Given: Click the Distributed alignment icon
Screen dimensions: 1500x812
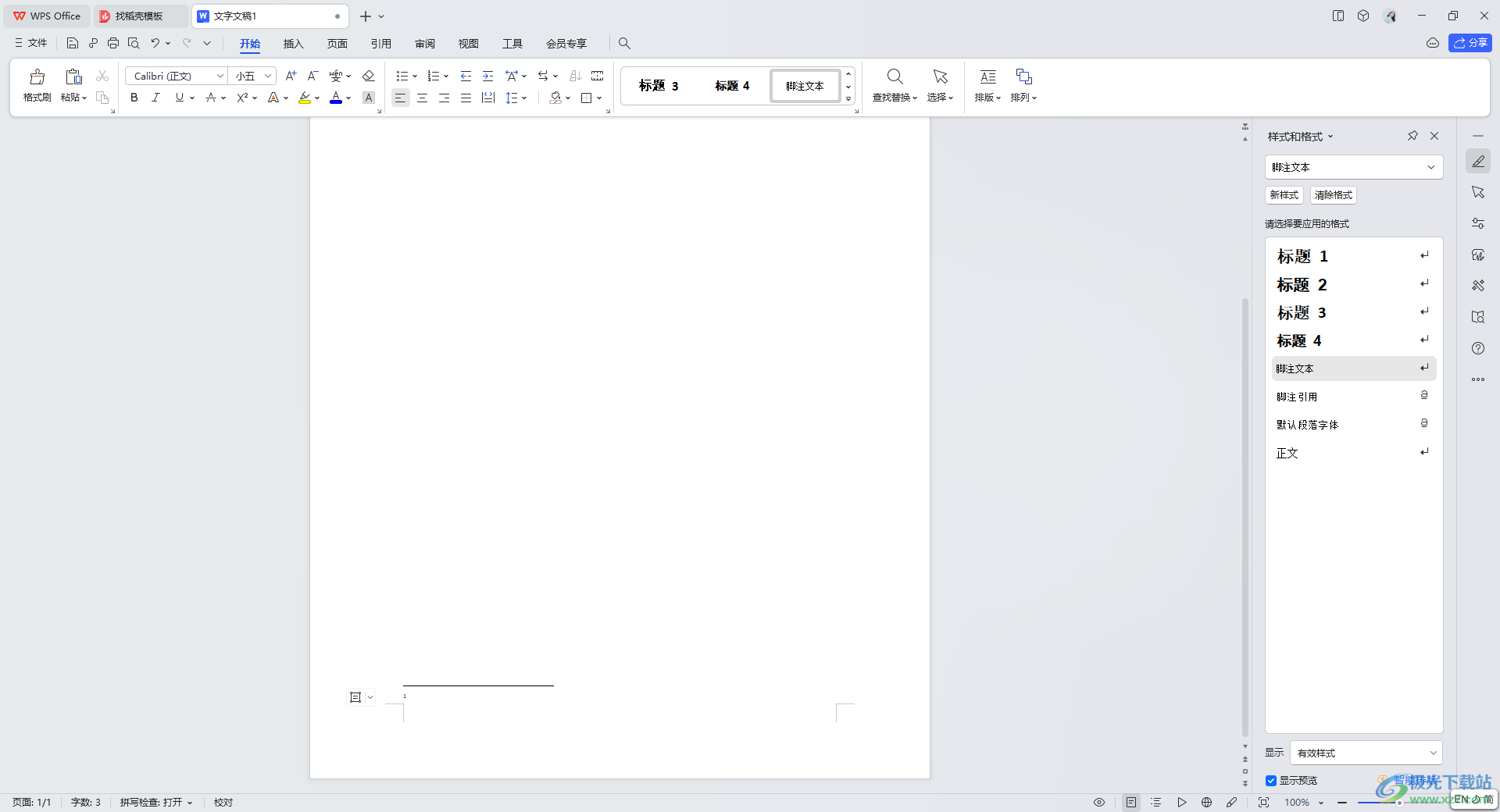Looking at the screenshot, I should click(488, 98).
